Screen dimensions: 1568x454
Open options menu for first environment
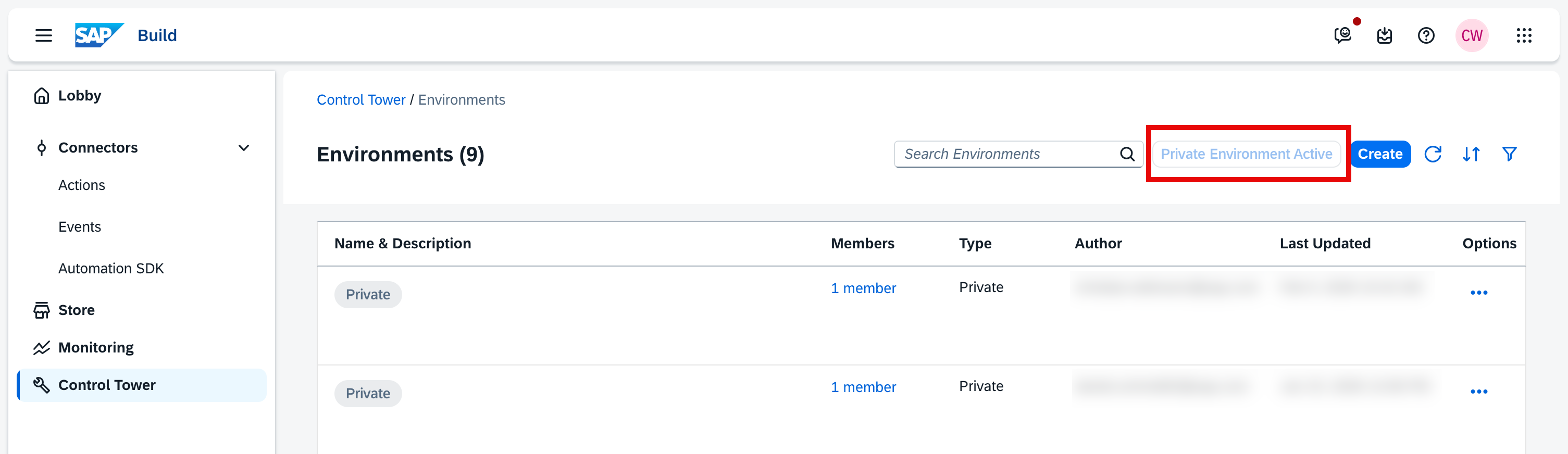point(1478,293)
